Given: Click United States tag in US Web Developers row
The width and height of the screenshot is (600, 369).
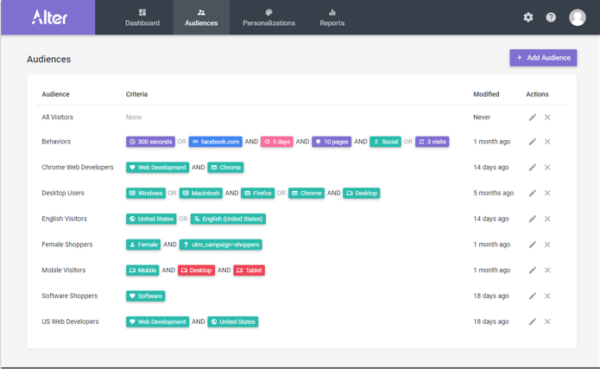Looking at the screenshot, I should [x=233, y=322].
